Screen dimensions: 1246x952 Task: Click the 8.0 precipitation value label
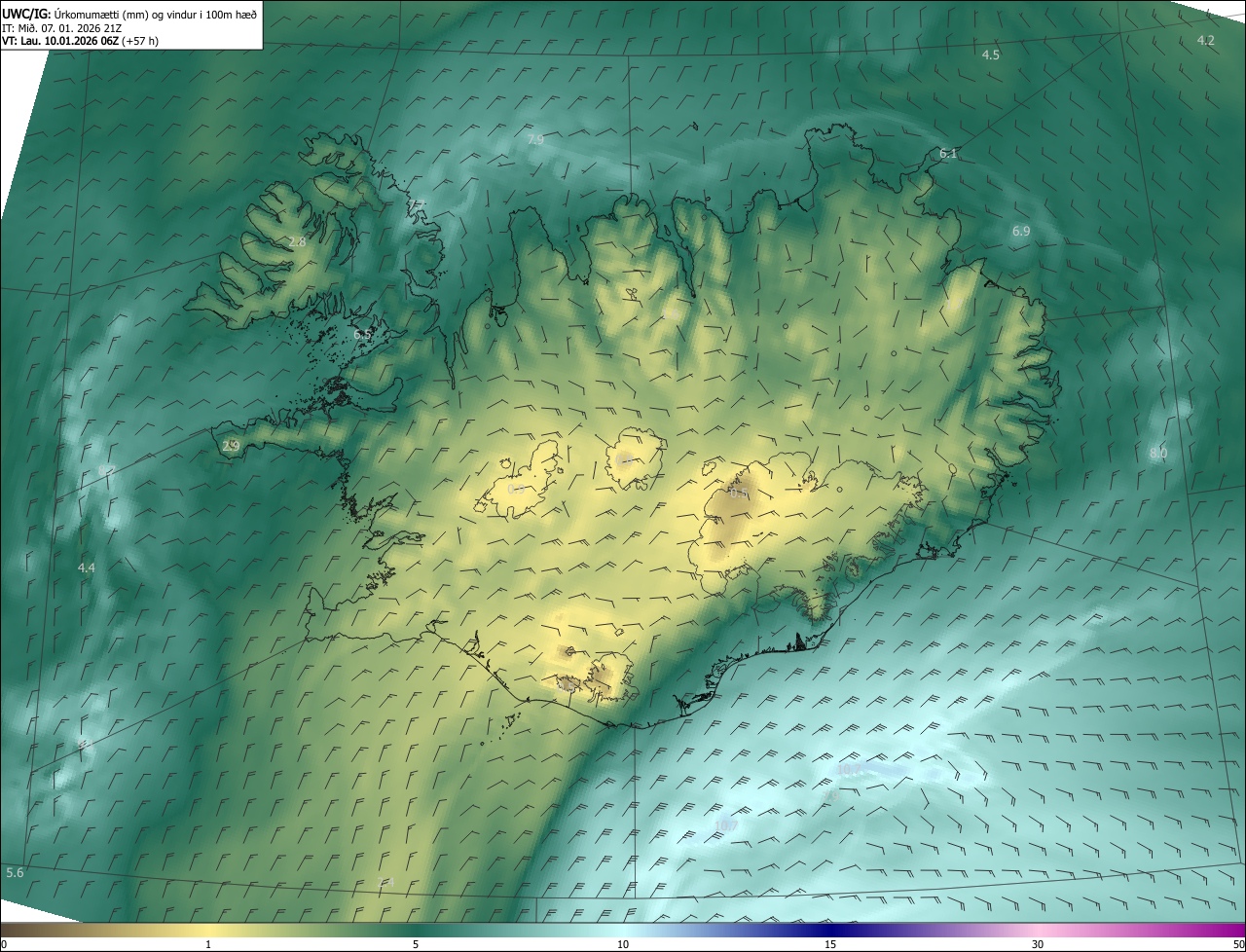pyautogui.click(x=1157, y=454)
